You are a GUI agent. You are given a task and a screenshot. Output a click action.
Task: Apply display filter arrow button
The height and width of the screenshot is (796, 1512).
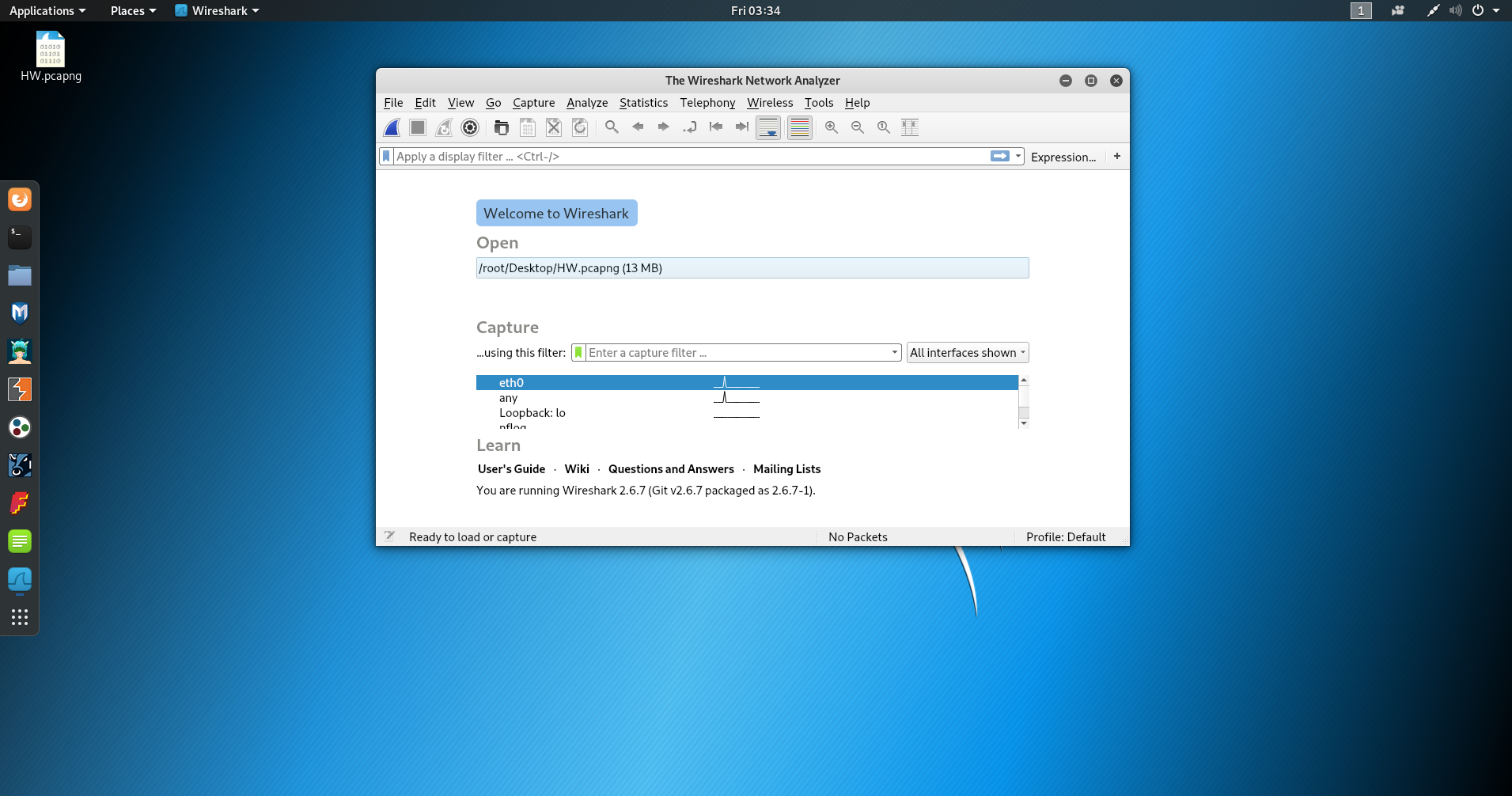pyautogui.click(x=1000, y=157)
